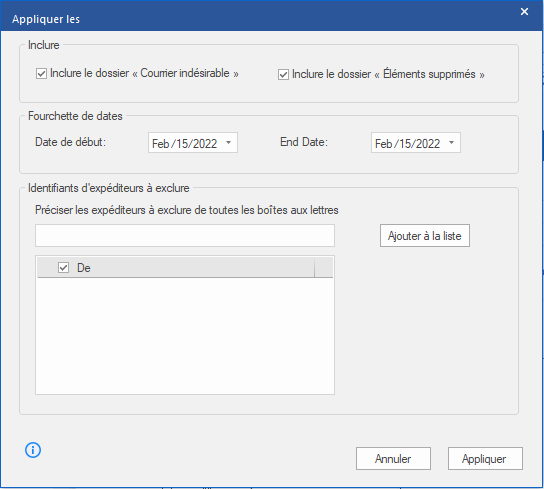Viewport: 544px width, 489px height.
Task: Open the Date de début calendar dropdown
Action: [x=228, y=143]
